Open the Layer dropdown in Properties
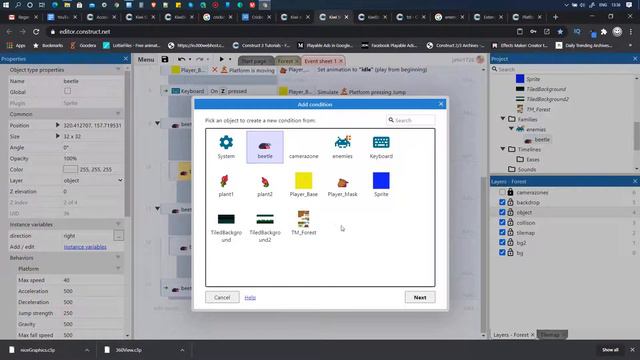 tap(93, 180)
